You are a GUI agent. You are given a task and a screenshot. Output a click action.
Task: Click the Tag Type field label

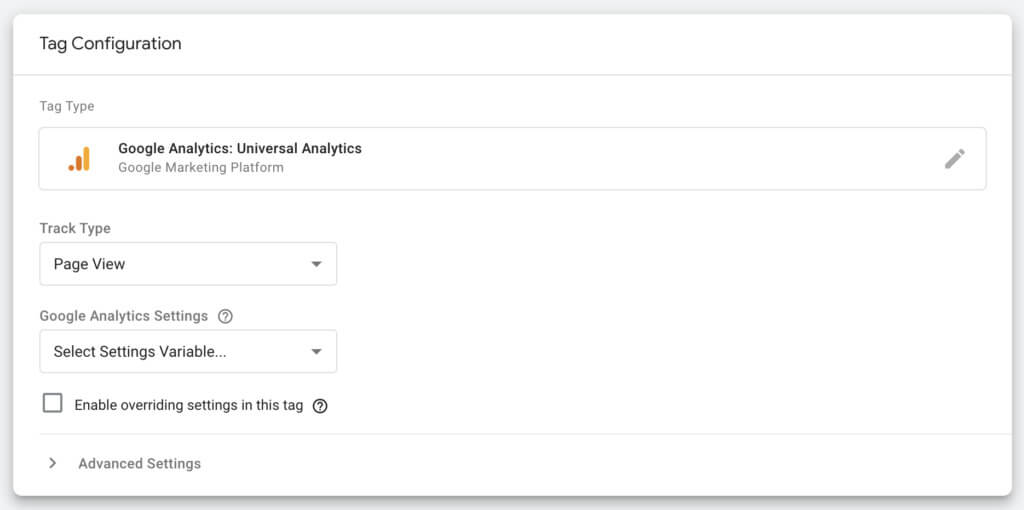point(67,106)
